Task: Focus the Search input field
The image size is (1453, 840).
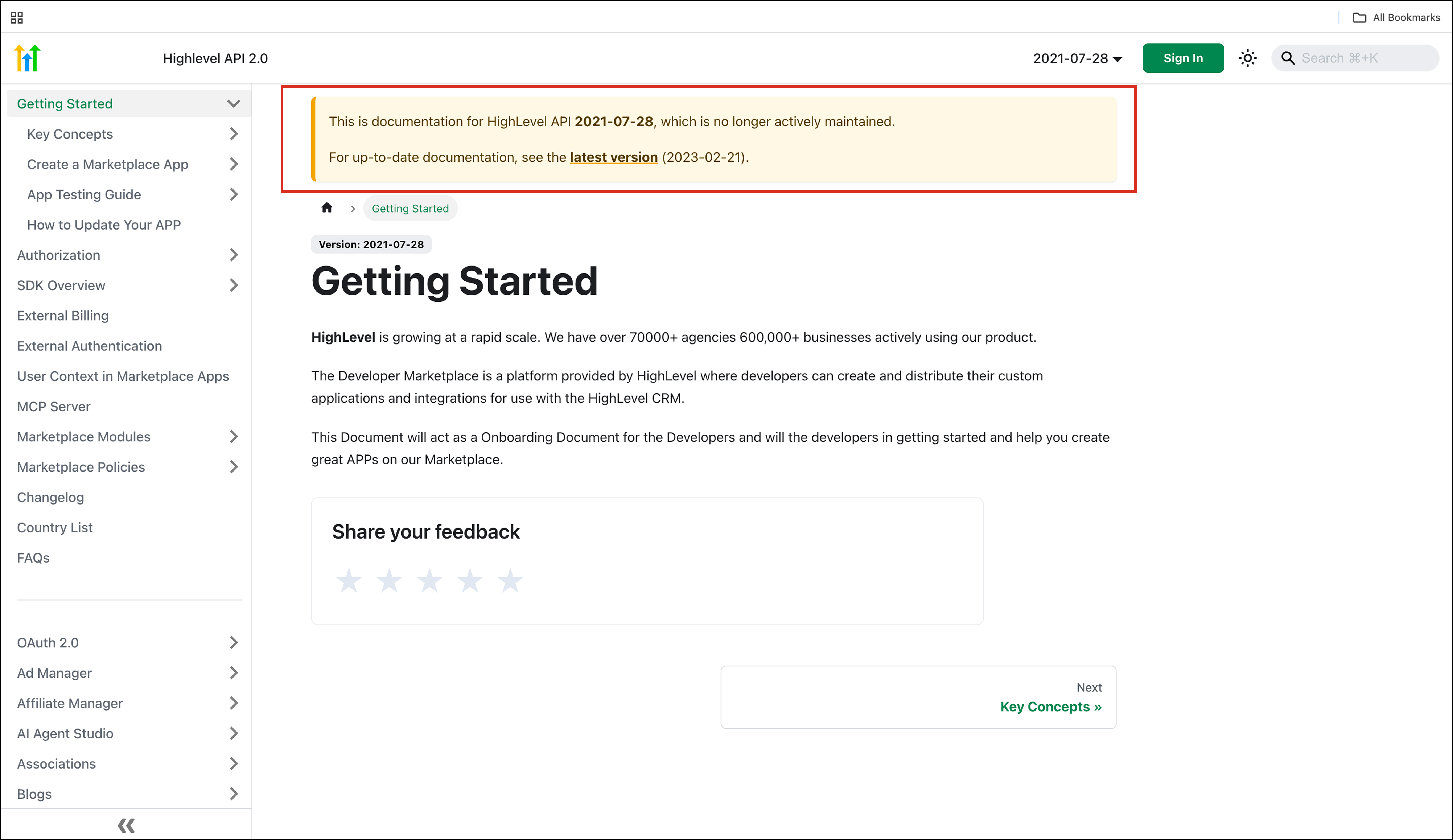Action: point(1355,58)
